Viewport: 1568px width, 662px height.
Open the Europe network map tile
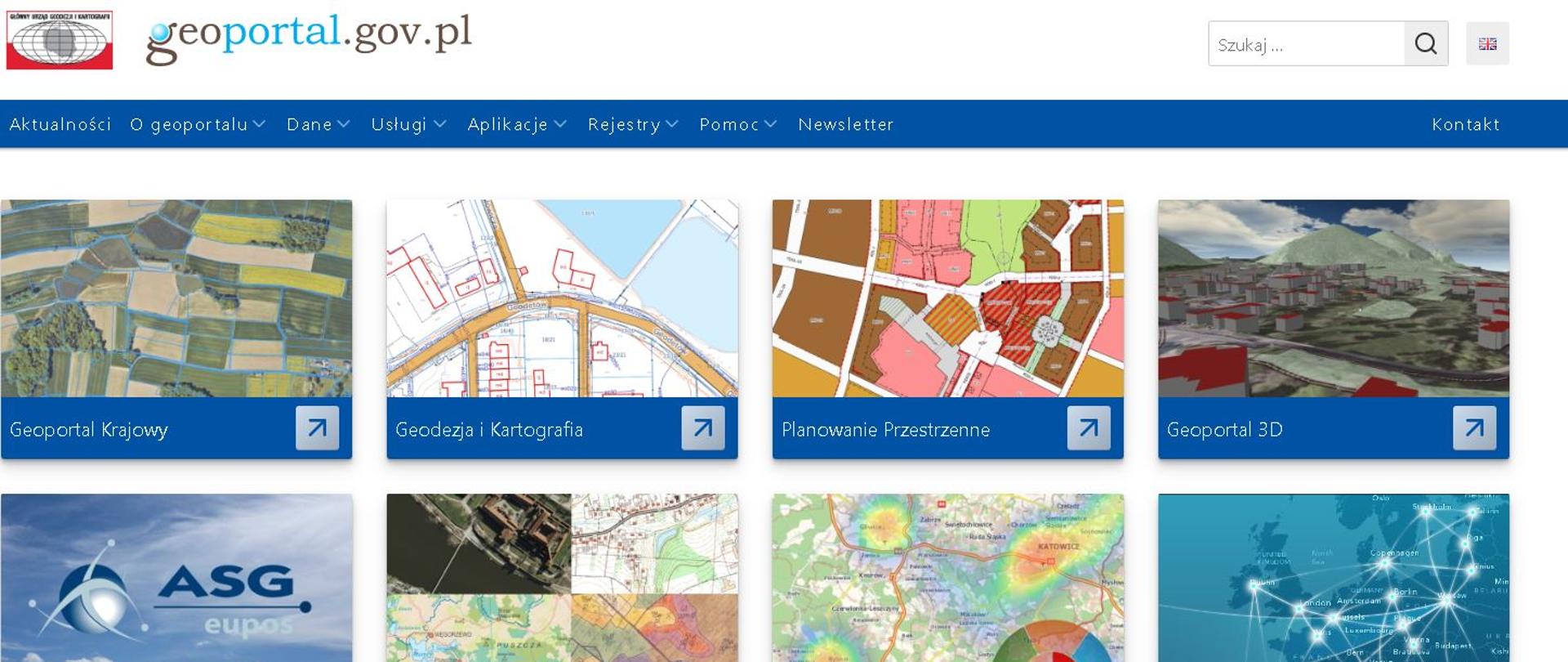[1334, 578]
